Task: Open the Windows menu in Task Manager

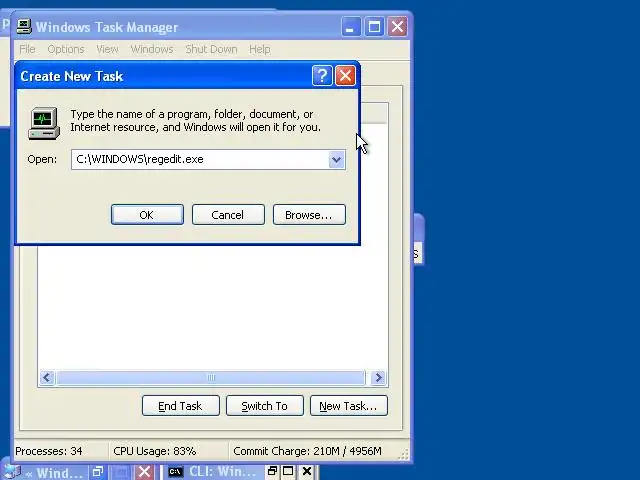Action: [x=152, y=49]
